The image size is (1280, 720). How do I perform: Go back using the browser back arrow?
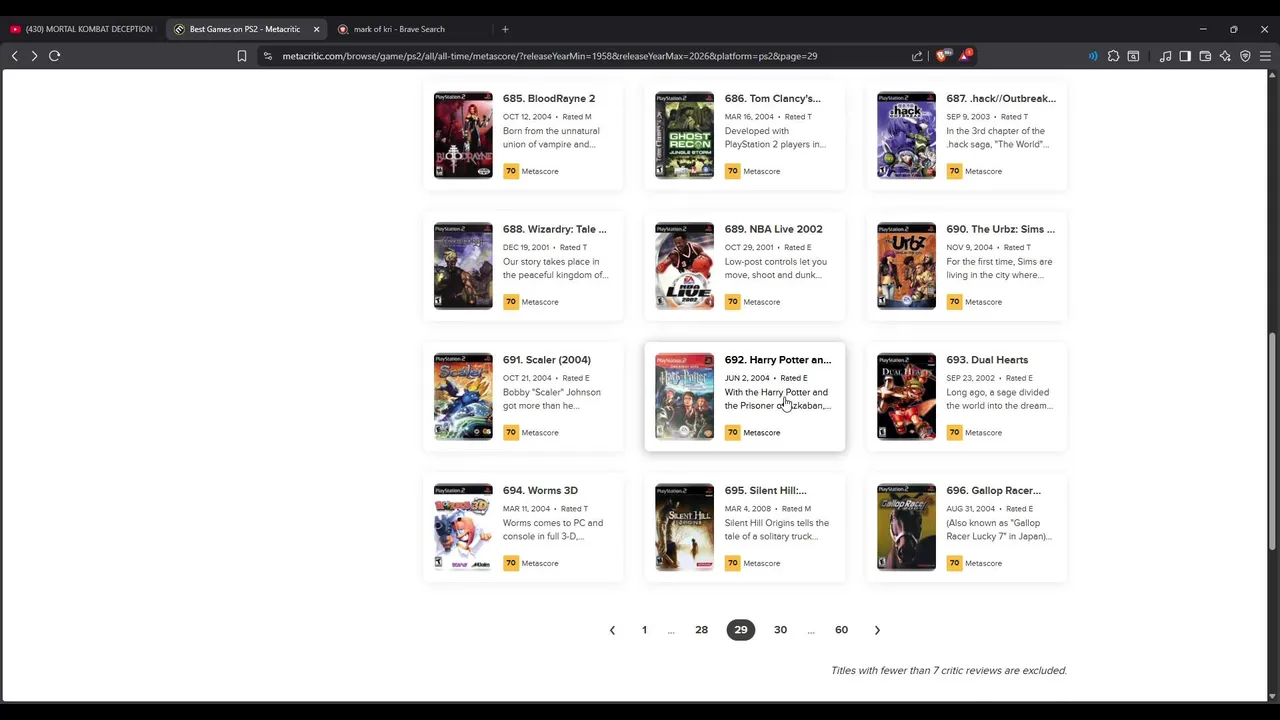pos(14,56)
